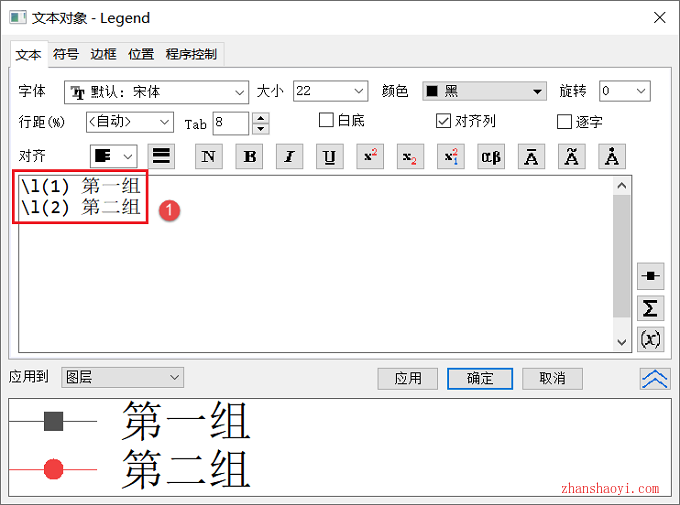Switch to the 符号 tab

click(x=66, y=54)
